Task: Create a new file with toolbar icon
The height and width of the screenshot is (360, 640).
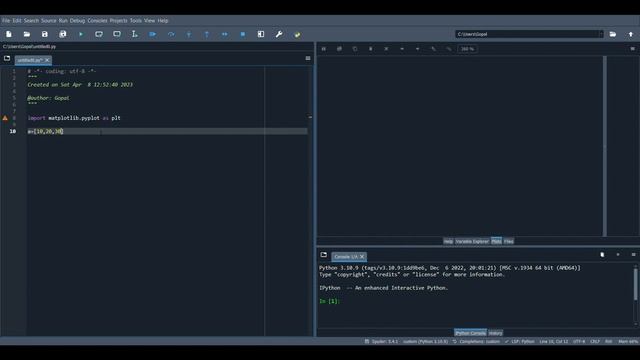Action: tap(9, 34)
